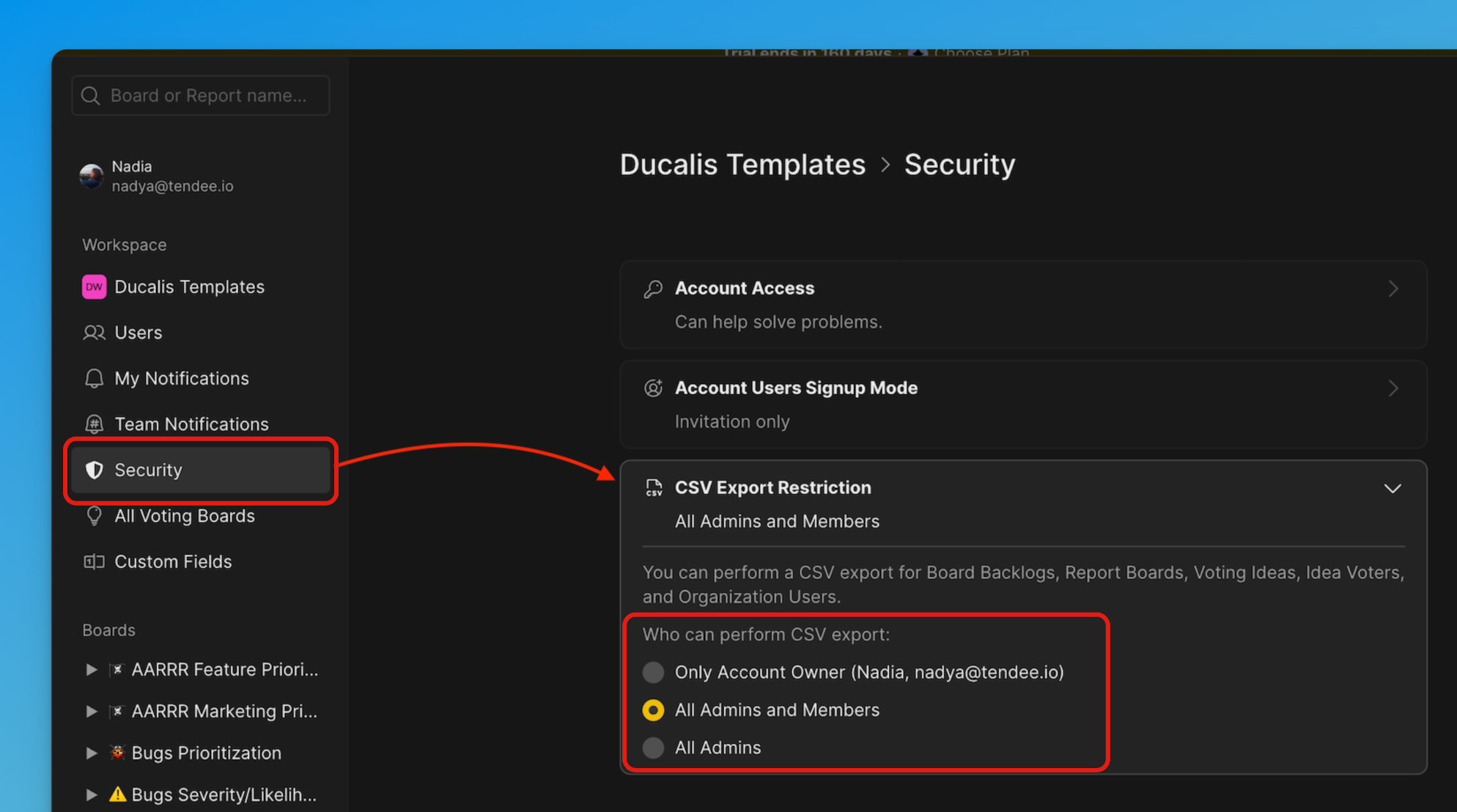Select the All Admins radio option

pos(653,748)
